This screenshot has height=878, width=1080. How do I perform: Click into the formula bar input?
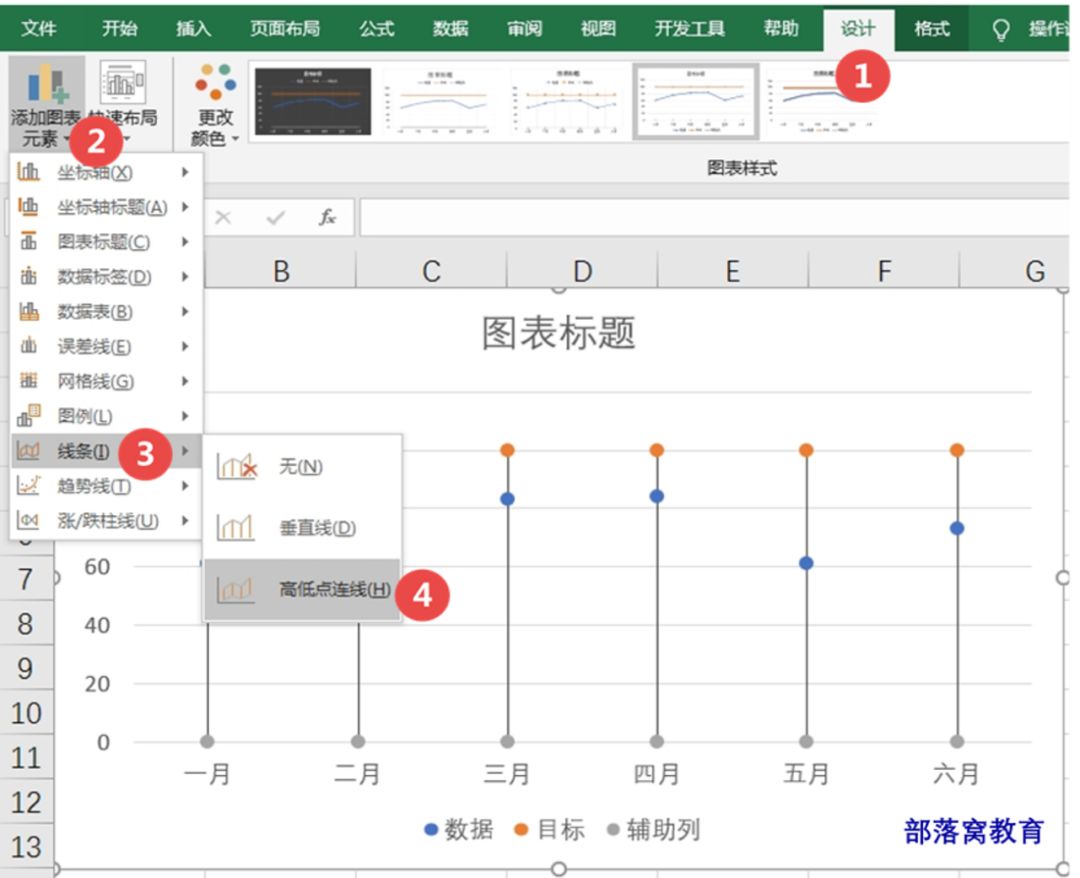(x=714, y=218)
